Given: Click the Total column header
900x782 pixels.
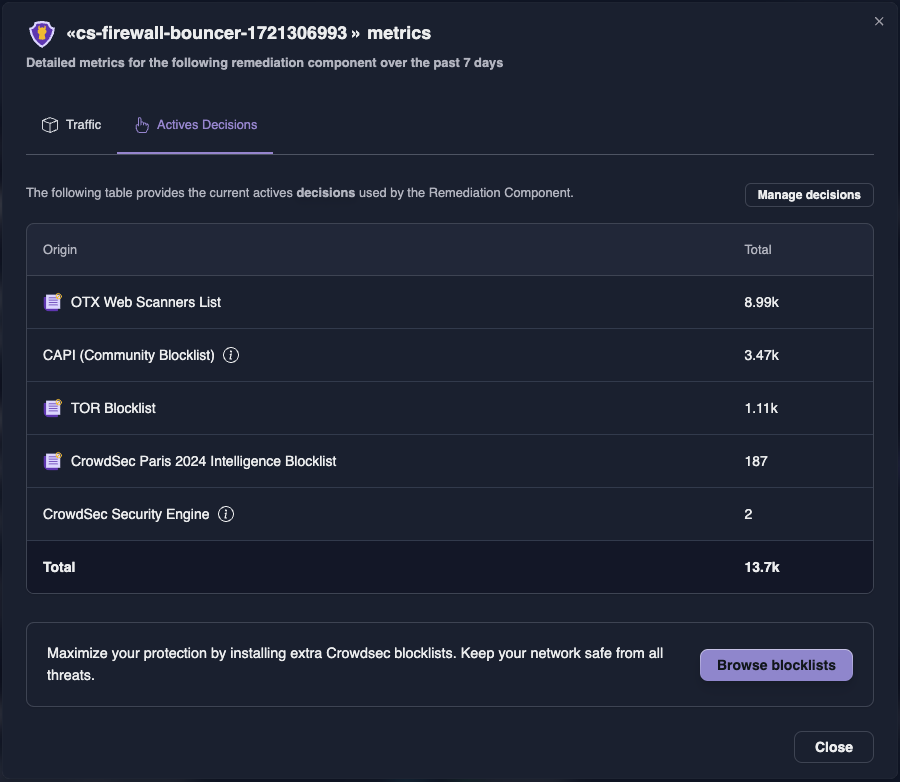Looking at the screenshot, I should pyautogui.click(x=757, y=250).
